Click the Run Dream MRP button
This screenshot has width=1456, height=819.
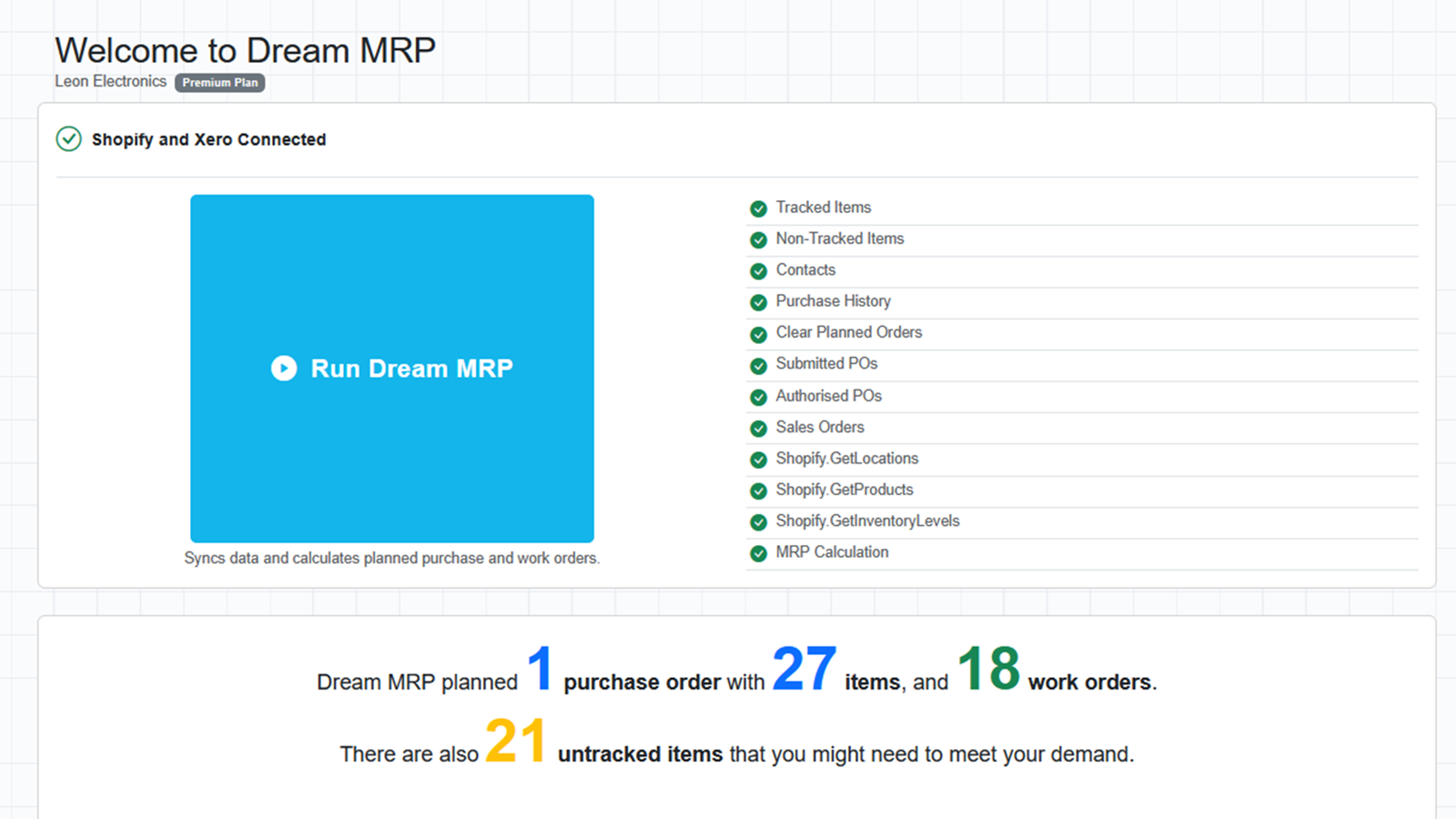coord(392,369)
